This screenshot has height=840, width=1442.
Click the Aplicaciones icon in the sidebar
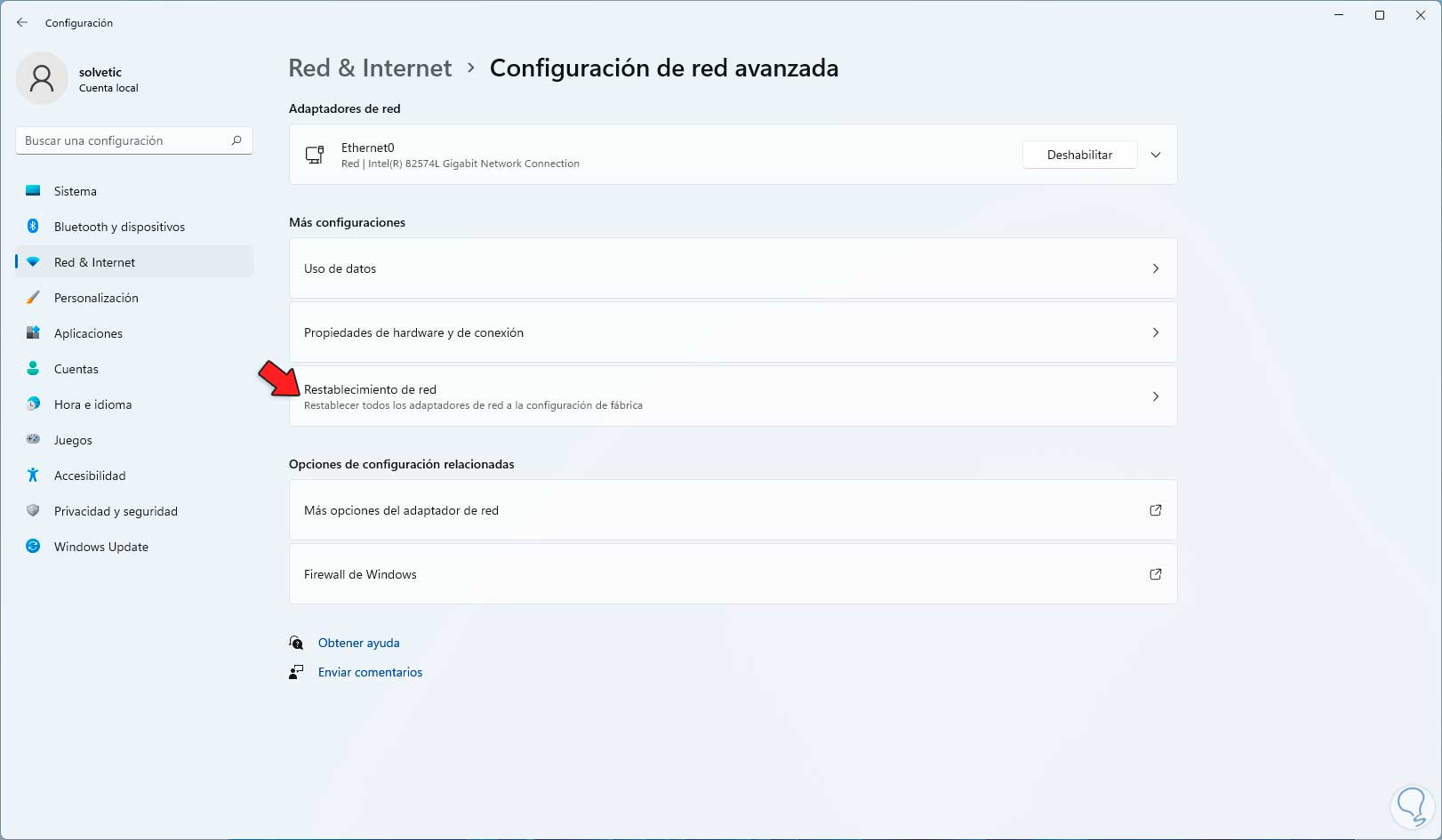point(33,333)
